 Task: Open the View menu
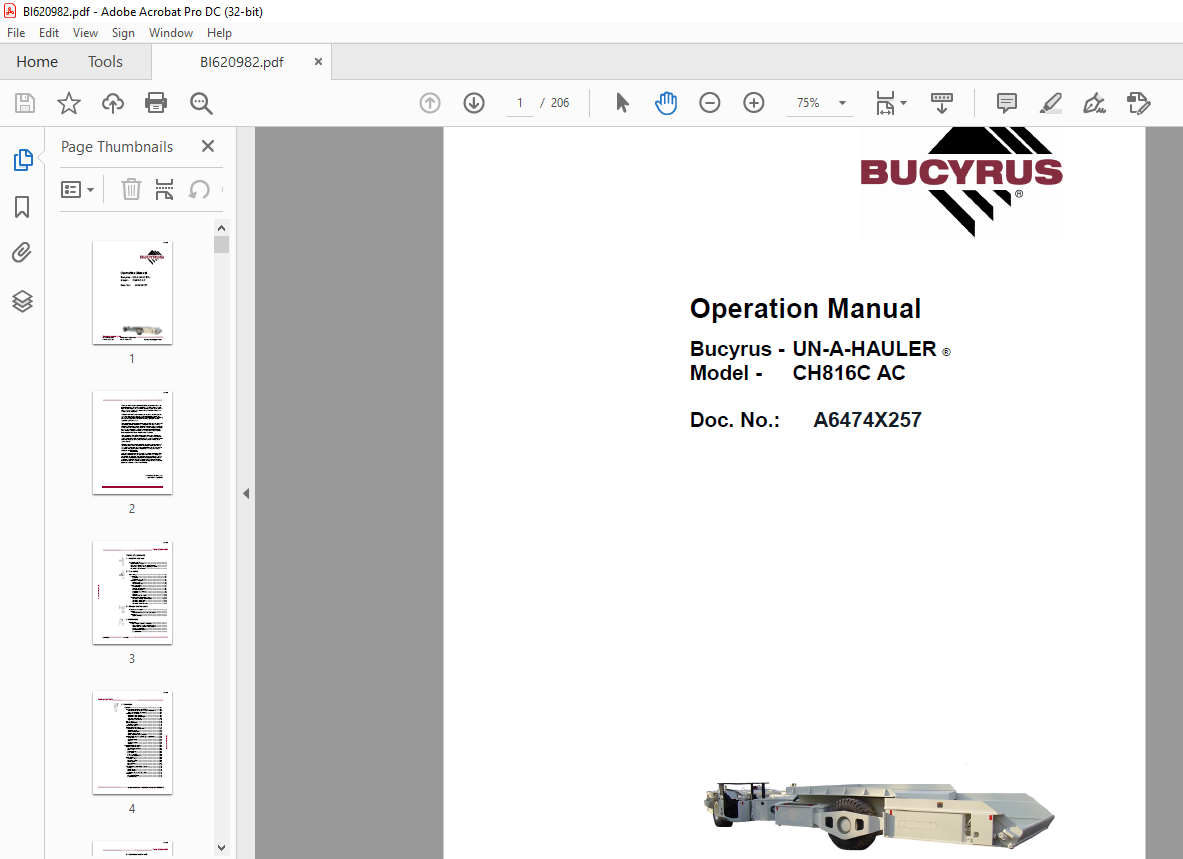click(x=85, y=32)
